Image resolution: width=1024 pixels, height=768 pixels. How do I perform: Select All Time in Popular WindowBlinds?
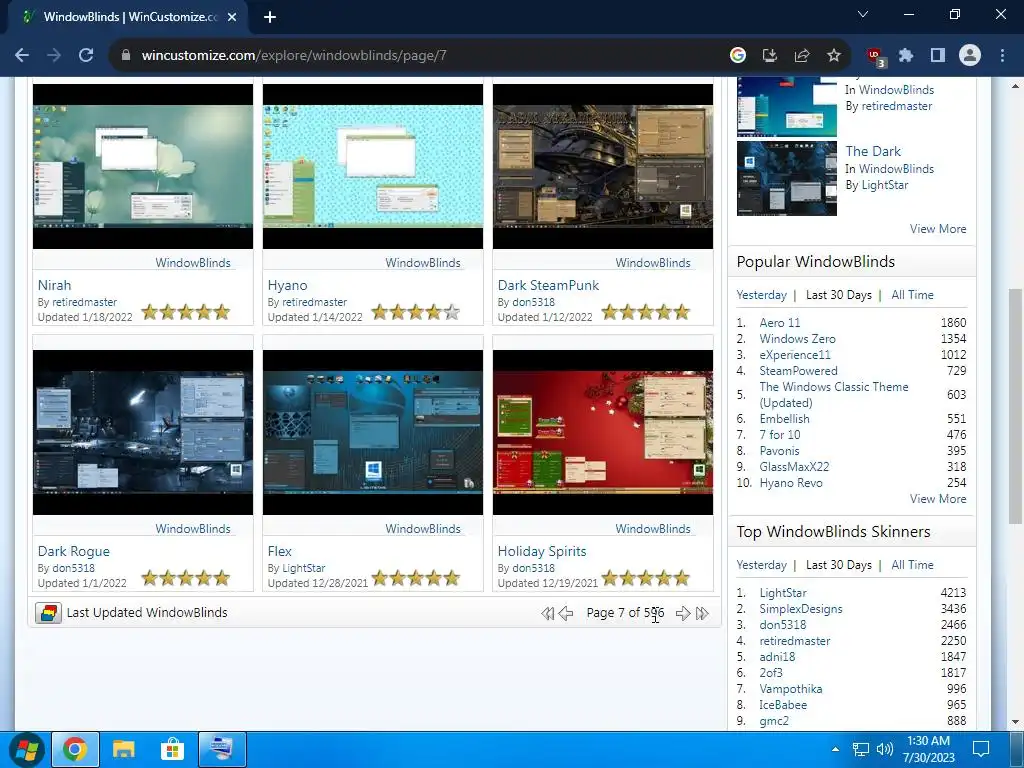tap(912, 295)
